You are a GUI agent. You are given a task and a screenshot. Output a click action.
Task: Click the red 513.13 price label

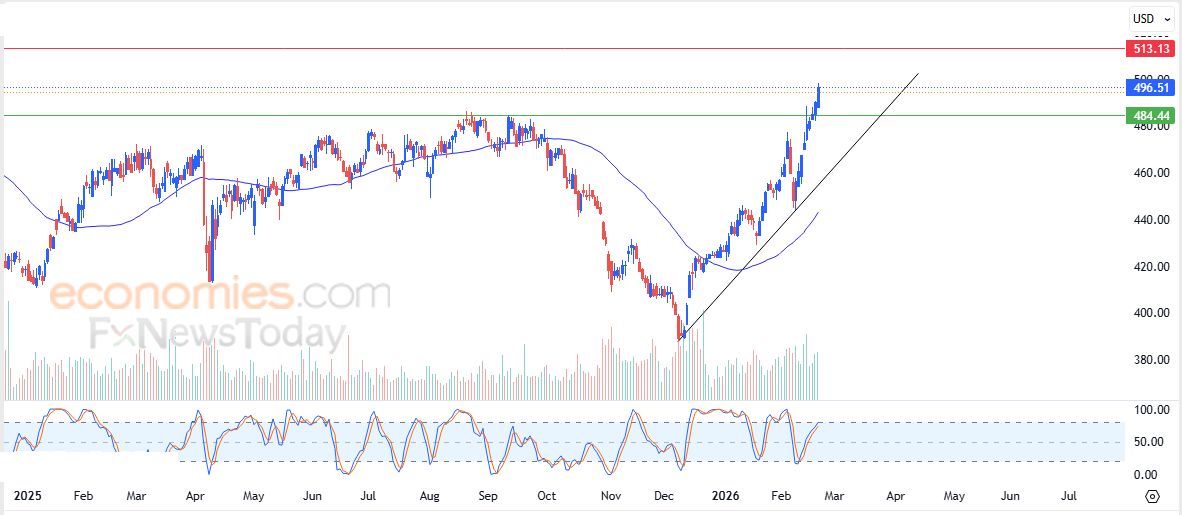(x=1151, y=48)
